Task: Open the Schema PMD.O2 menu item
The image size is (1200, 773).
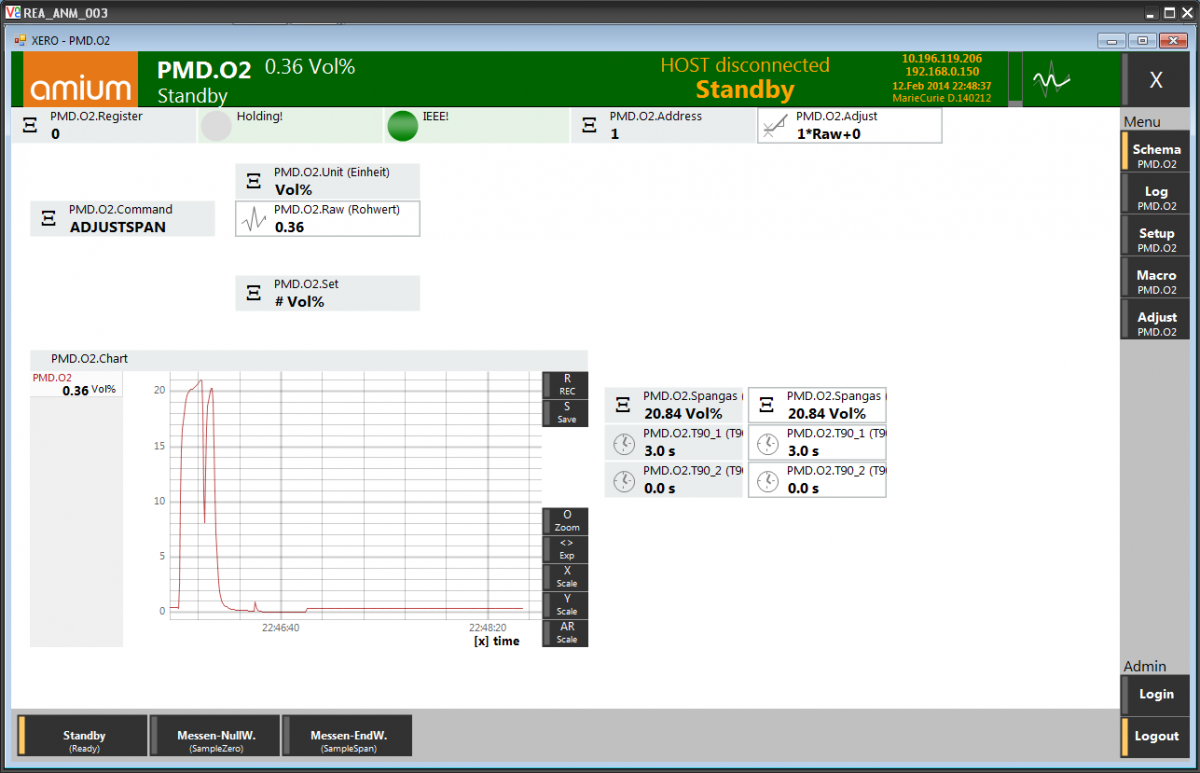Action: (1156, 155)
